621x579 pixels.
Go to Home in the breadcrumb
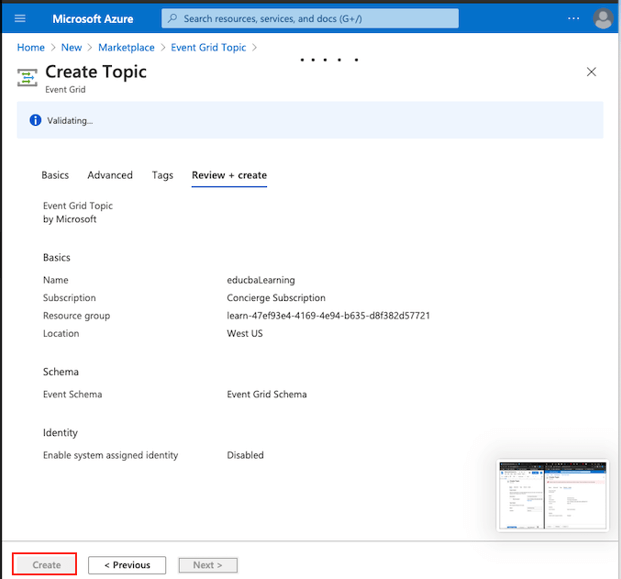tap(31, 47)
